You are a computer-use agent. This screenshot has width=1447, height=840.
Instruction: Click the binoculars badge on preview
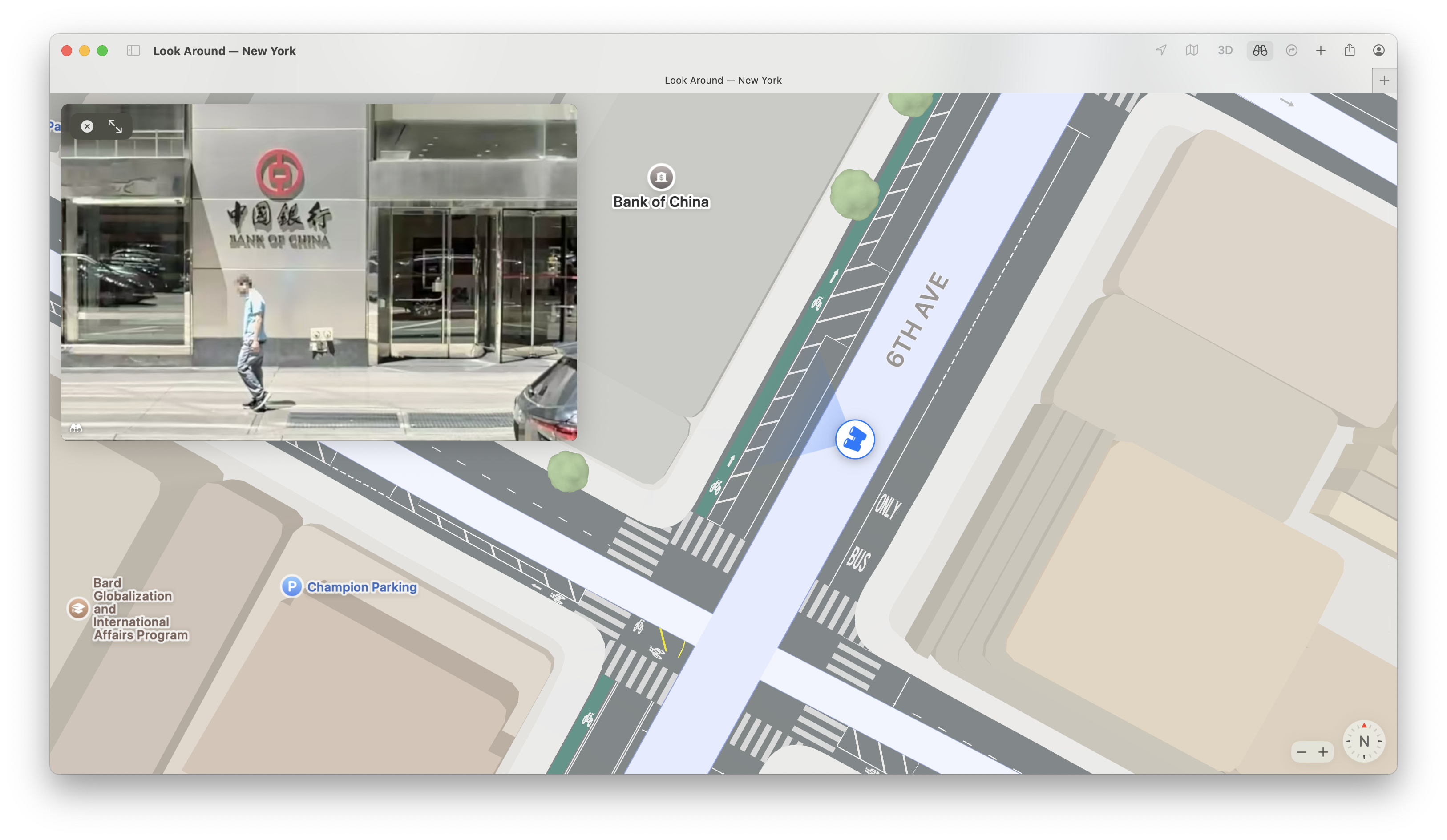click(x=77, y=428)
